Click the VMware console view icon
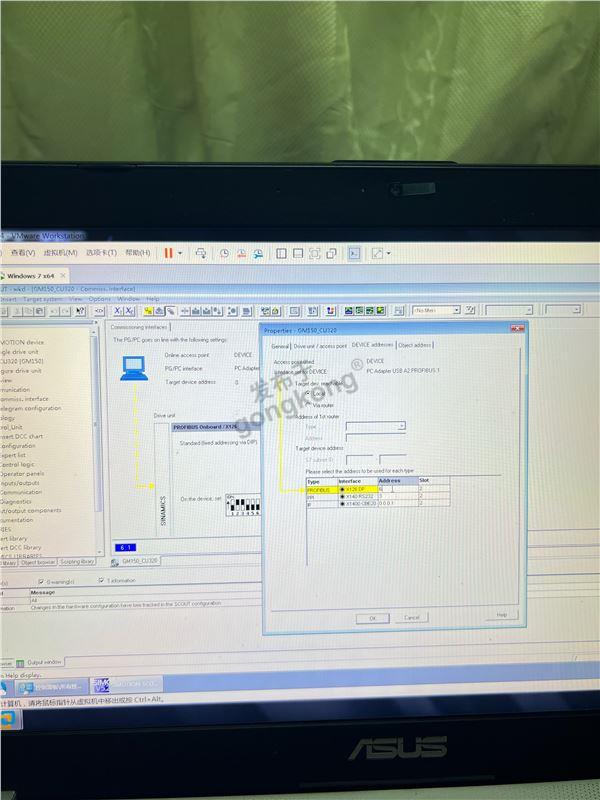This screenshot has height=800, width=600. pyautogui.click(x=353, y=254)
